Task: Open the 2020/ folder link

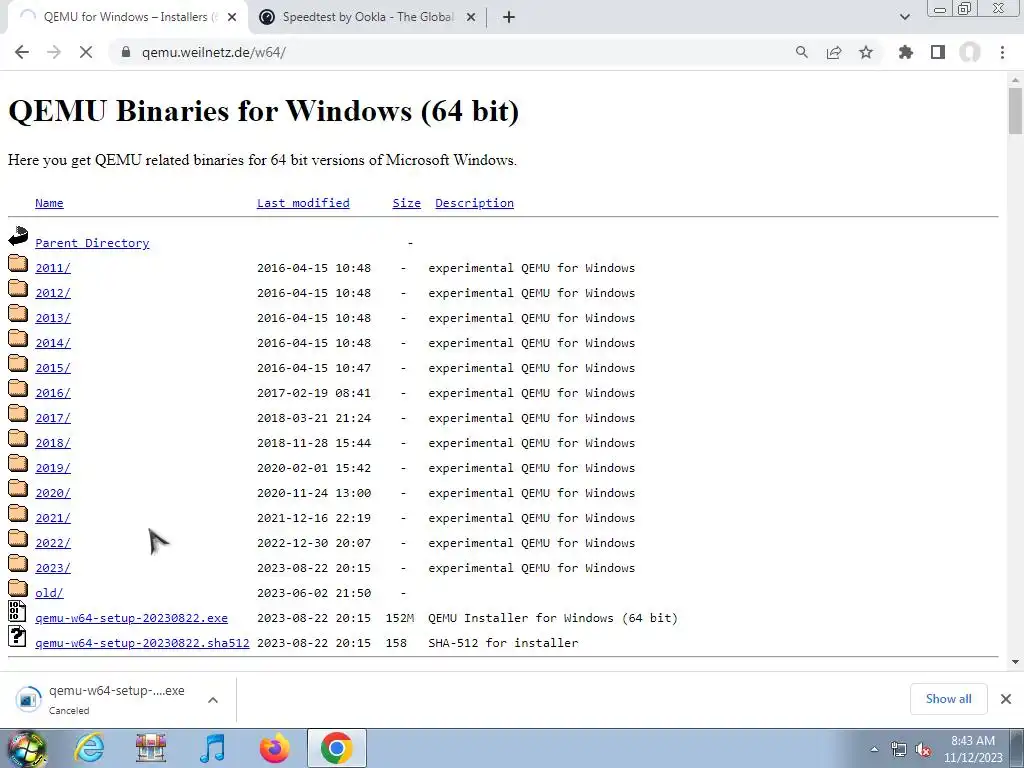Action: pyautogui.click(x=53, y=493)
